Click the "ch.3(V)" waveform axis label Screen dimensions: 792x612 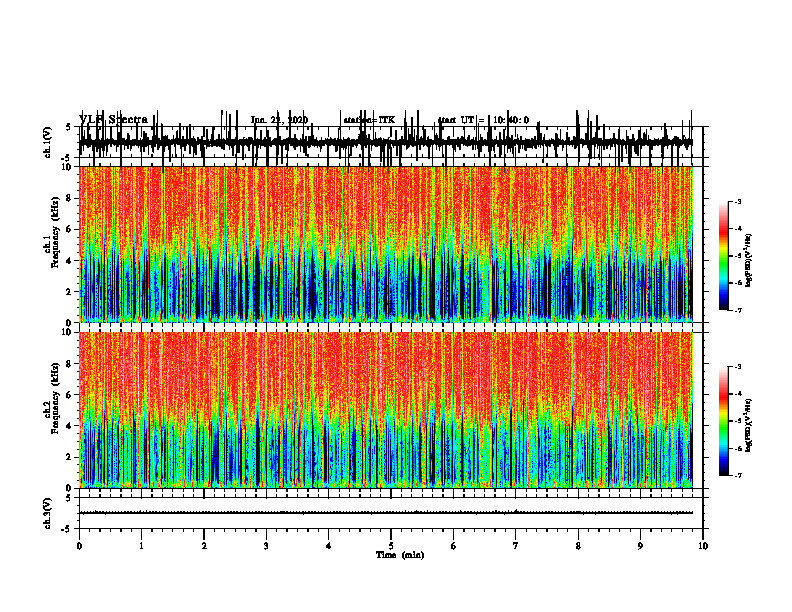[48, 513]
